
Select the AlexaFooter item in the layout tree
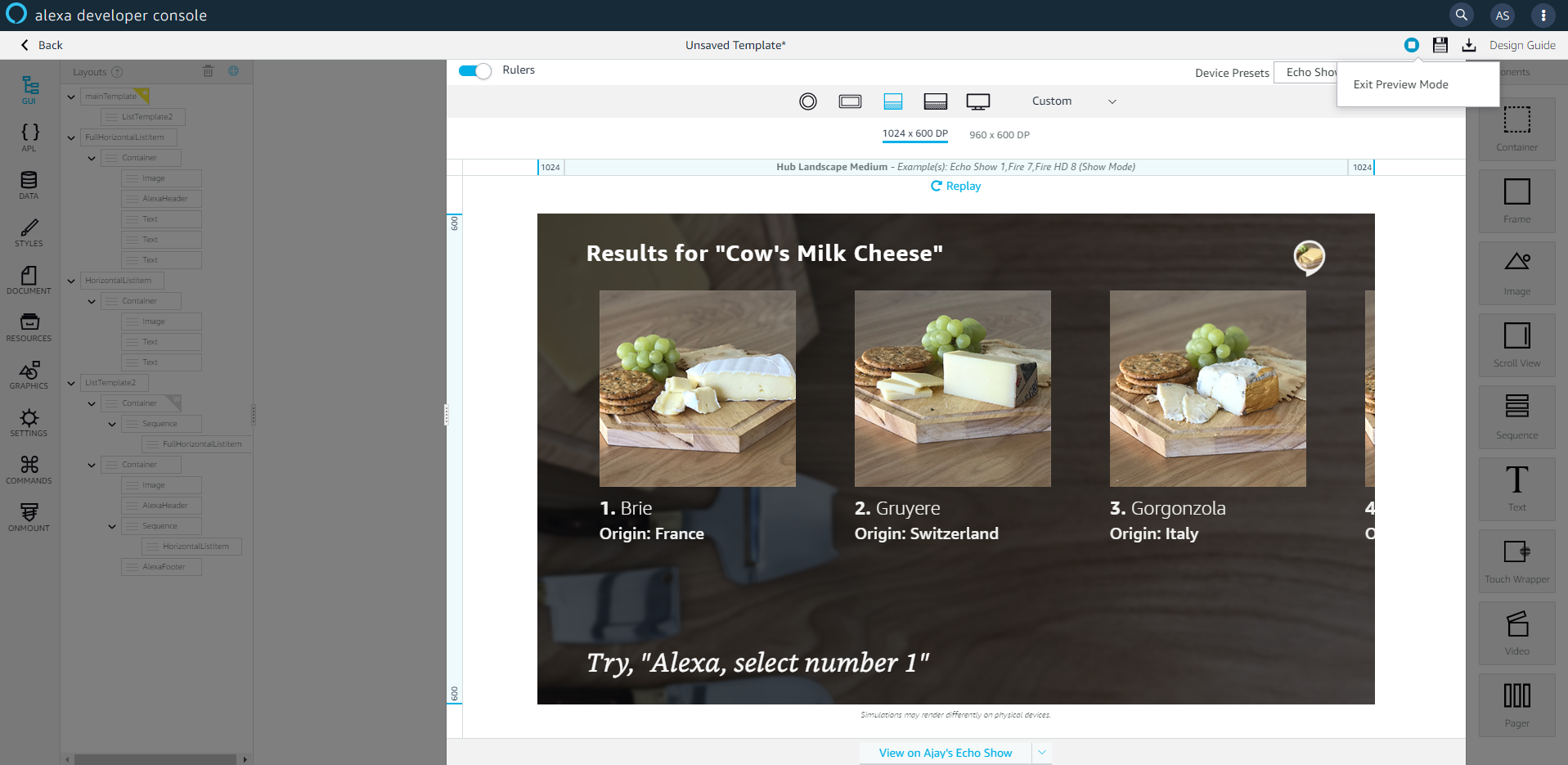point(161,566)
